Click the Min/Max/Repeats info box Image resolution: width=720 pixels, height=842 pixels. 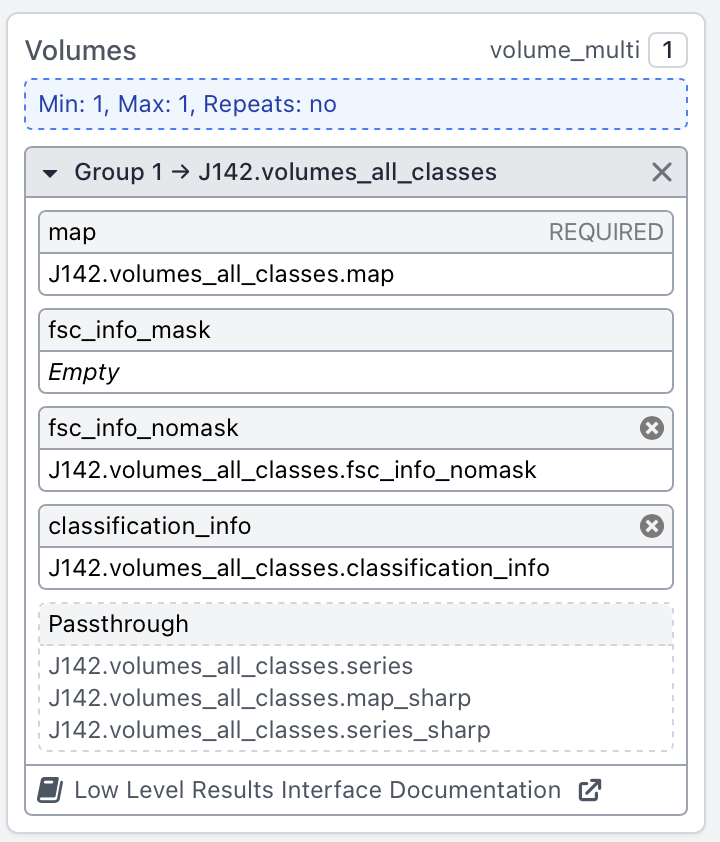pos(355,104)
